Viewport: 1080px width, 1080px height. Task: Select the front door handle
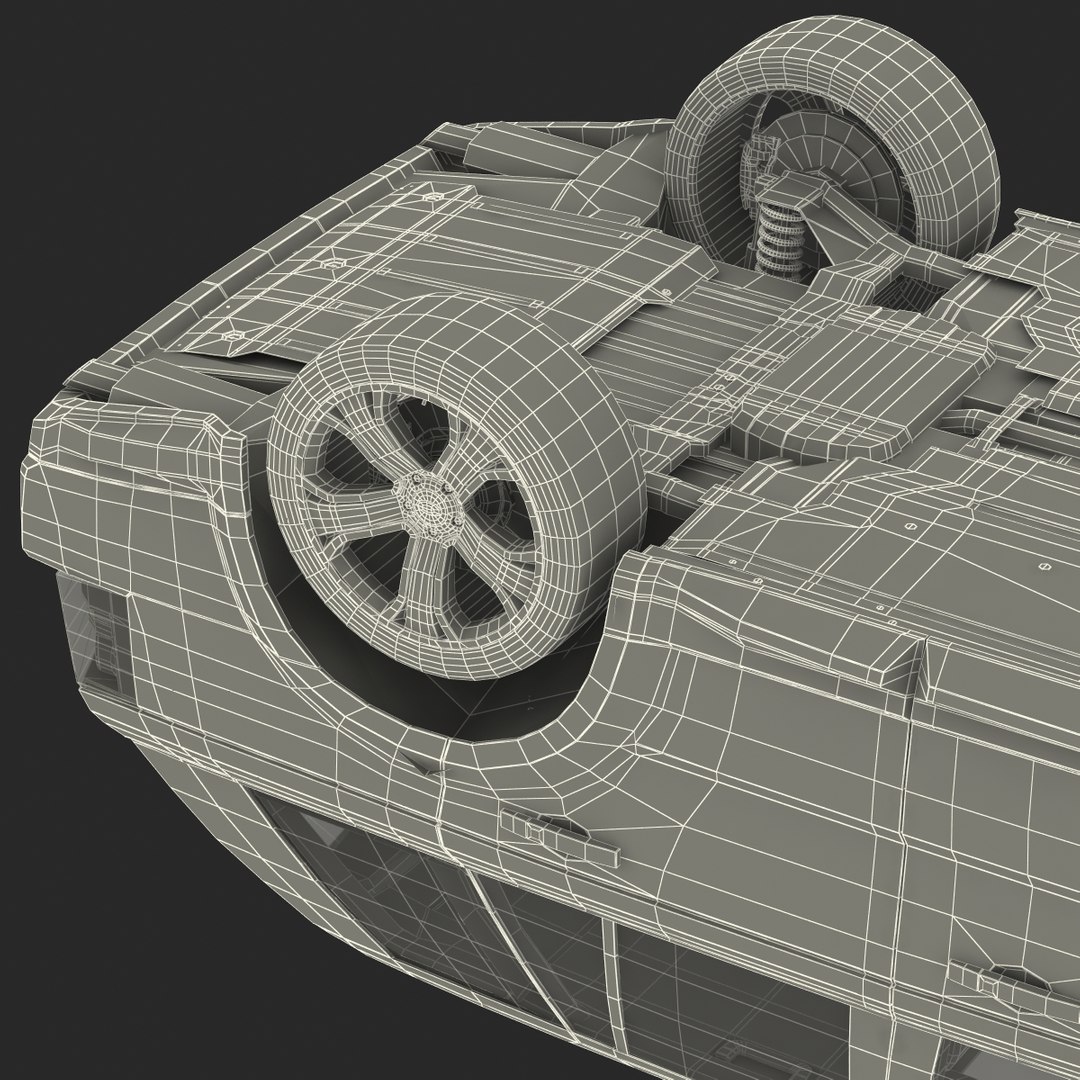[x=559, y=837]
